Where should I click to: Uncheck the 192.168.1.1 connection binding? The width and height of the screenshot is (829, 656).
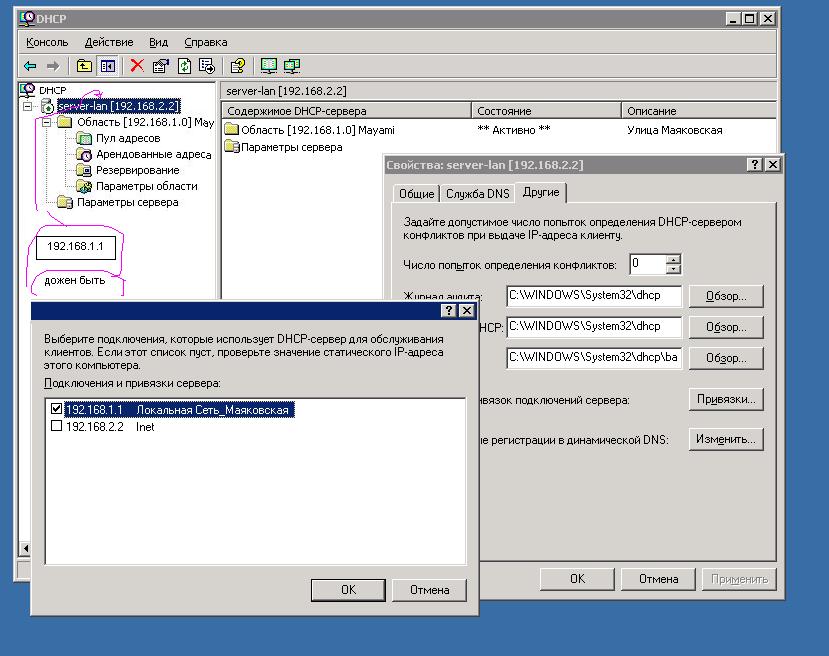coord(56,410)
